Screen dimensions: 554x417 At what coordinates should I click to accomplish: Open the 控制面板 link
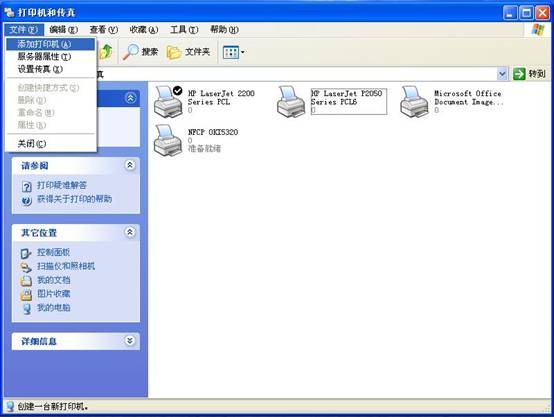pos(53,252)
